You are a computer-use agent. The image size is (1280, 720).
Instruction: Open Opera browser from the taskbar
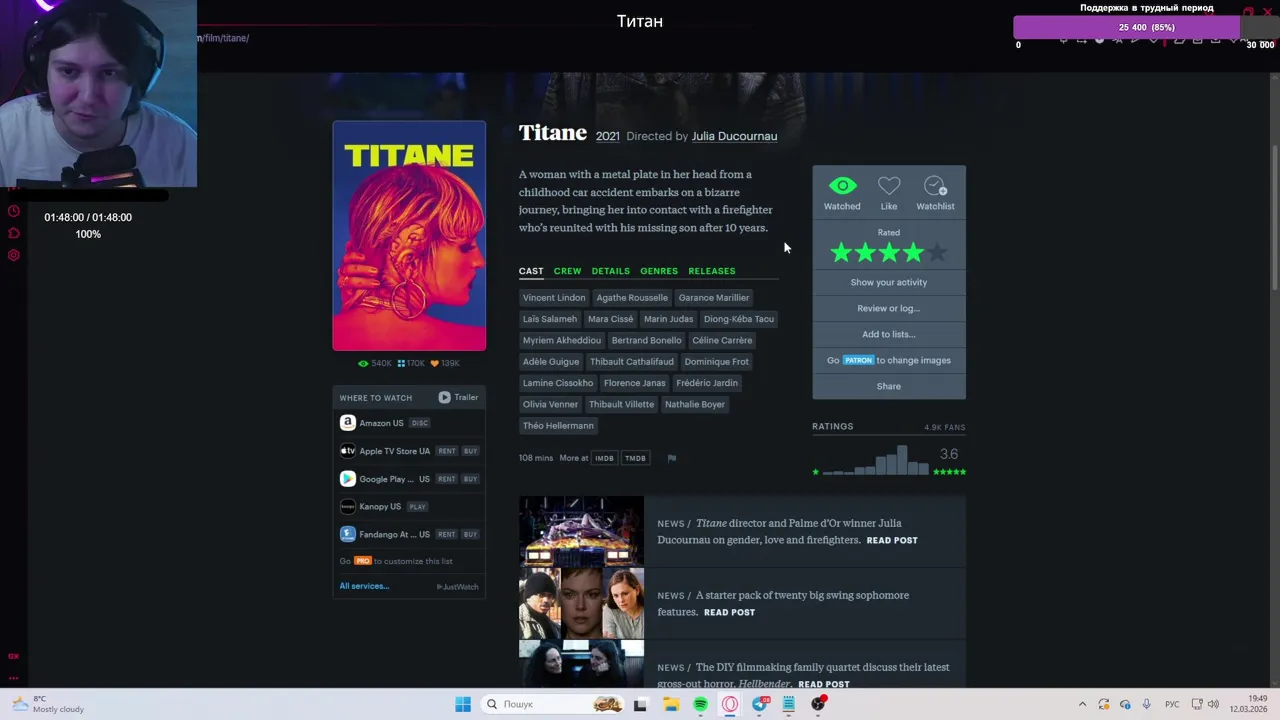(730, 704)
